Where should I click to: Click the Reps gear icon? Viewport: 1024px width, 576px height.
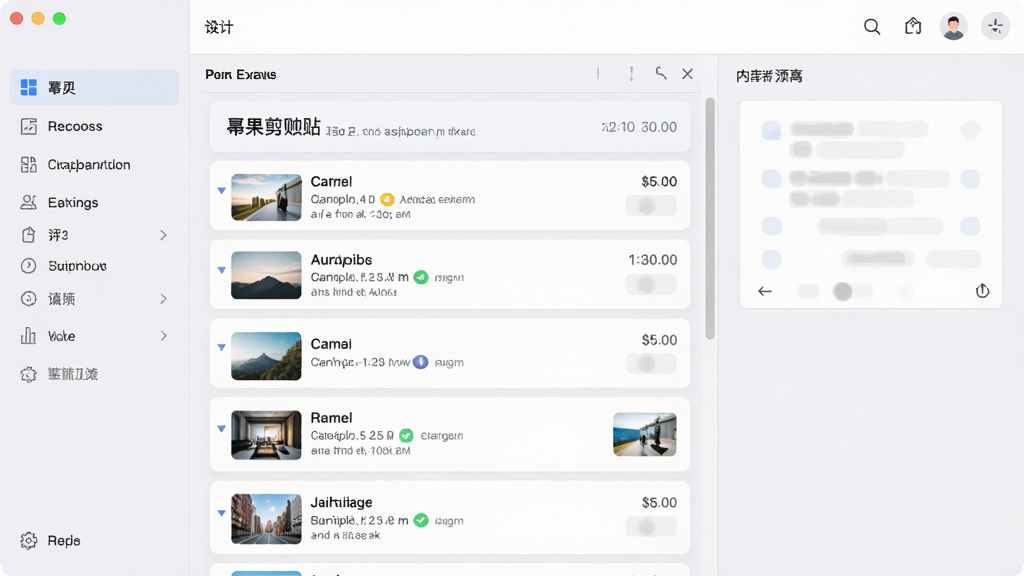click(x=29, y=541)
